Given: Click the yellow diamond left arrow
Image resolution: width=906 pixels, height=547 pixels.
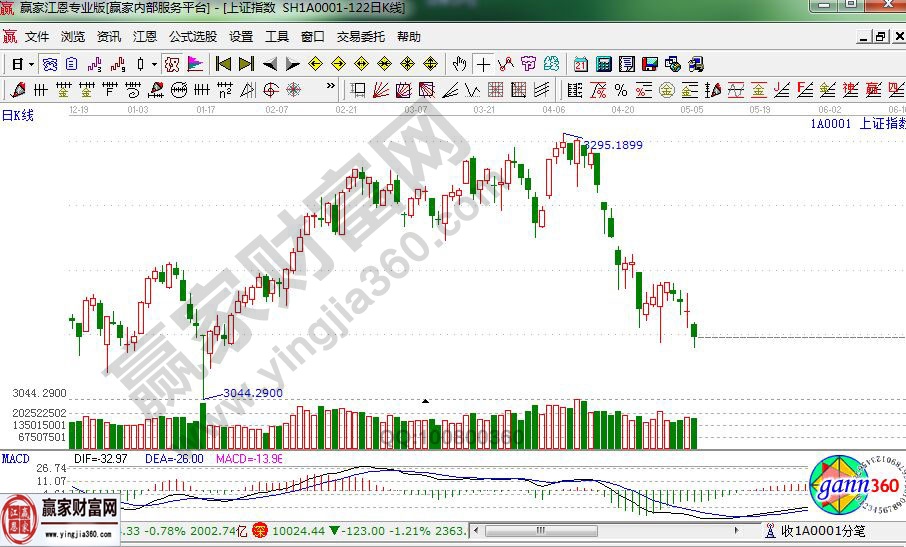Looking at the screenshot, I should pos(315,64).
